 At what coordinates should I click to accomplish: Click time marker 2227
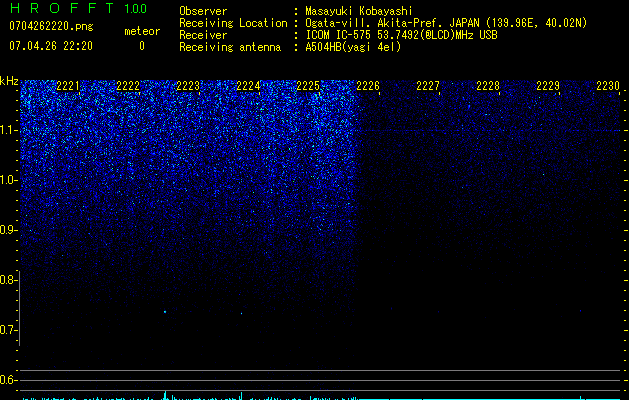point(428,85)
